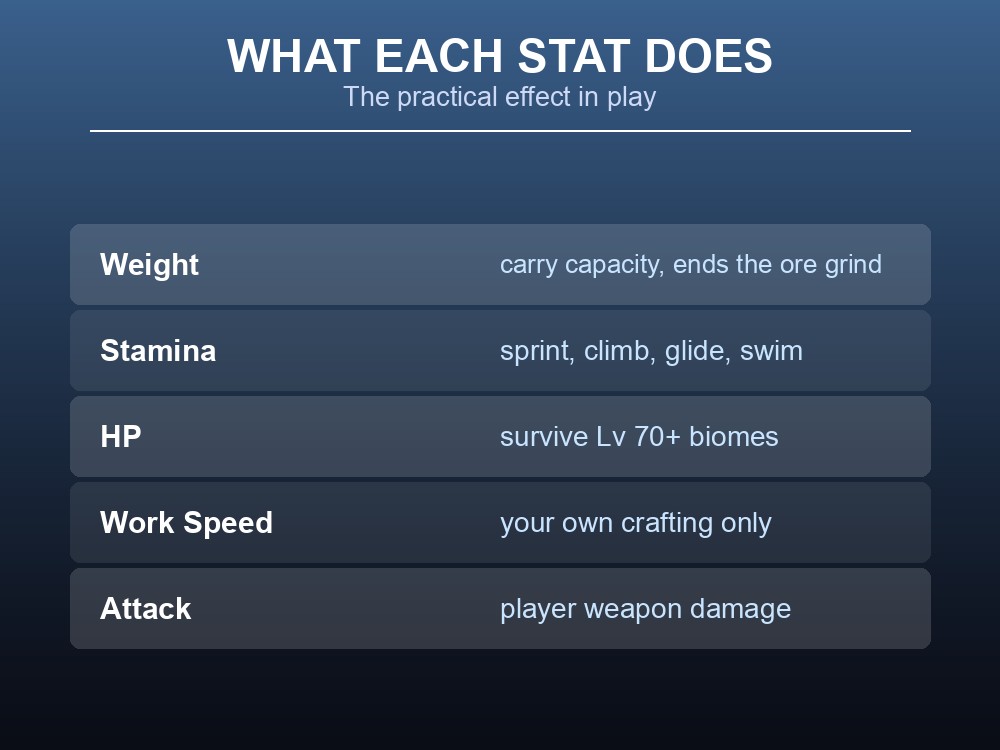The height and width of the screenshot is (750, 1000).
Task: Select the Work Speed label
Action: (x=186, y=523)
